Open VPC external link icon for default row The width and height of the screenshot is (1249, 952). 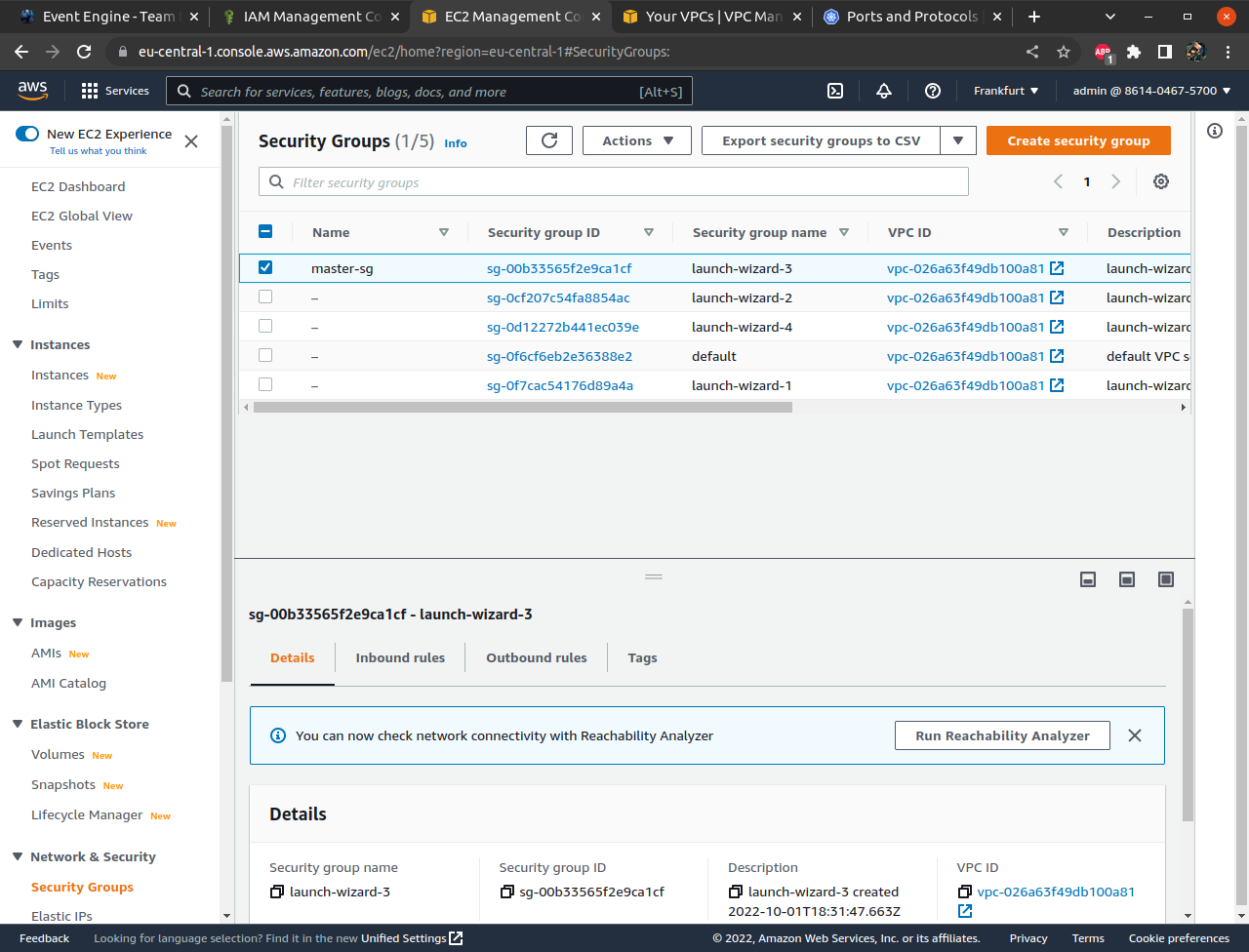point(1057,356)
